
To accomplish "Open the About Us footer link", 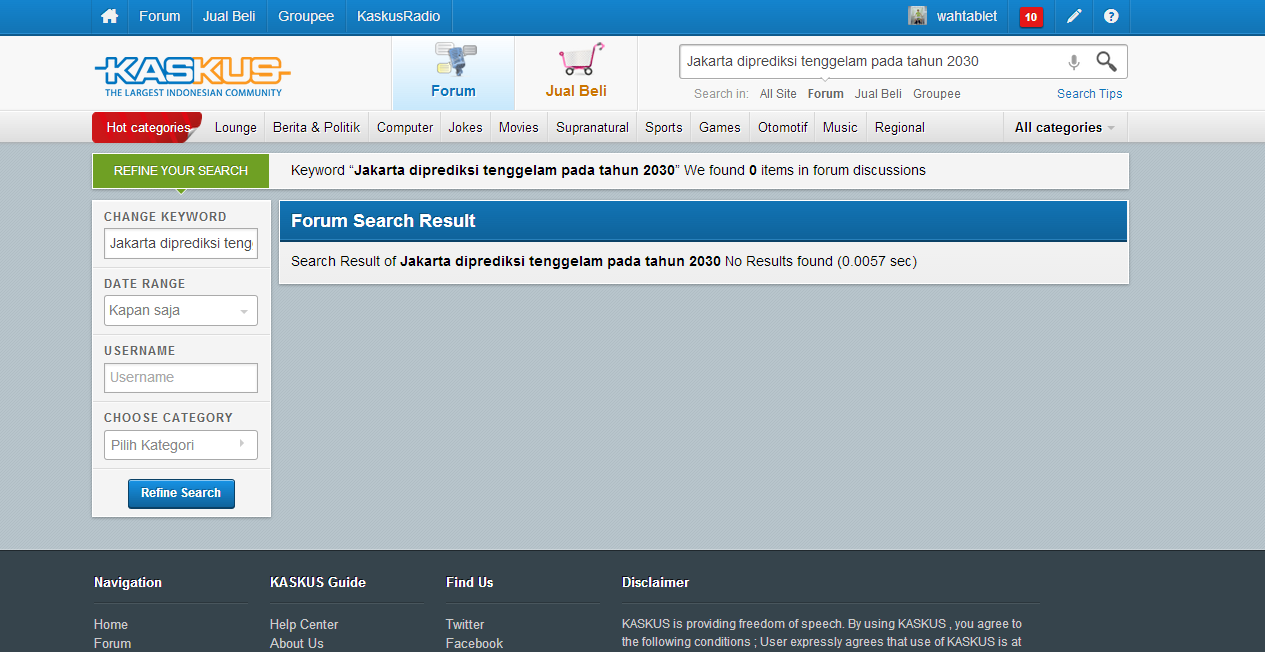I will 297,643.
